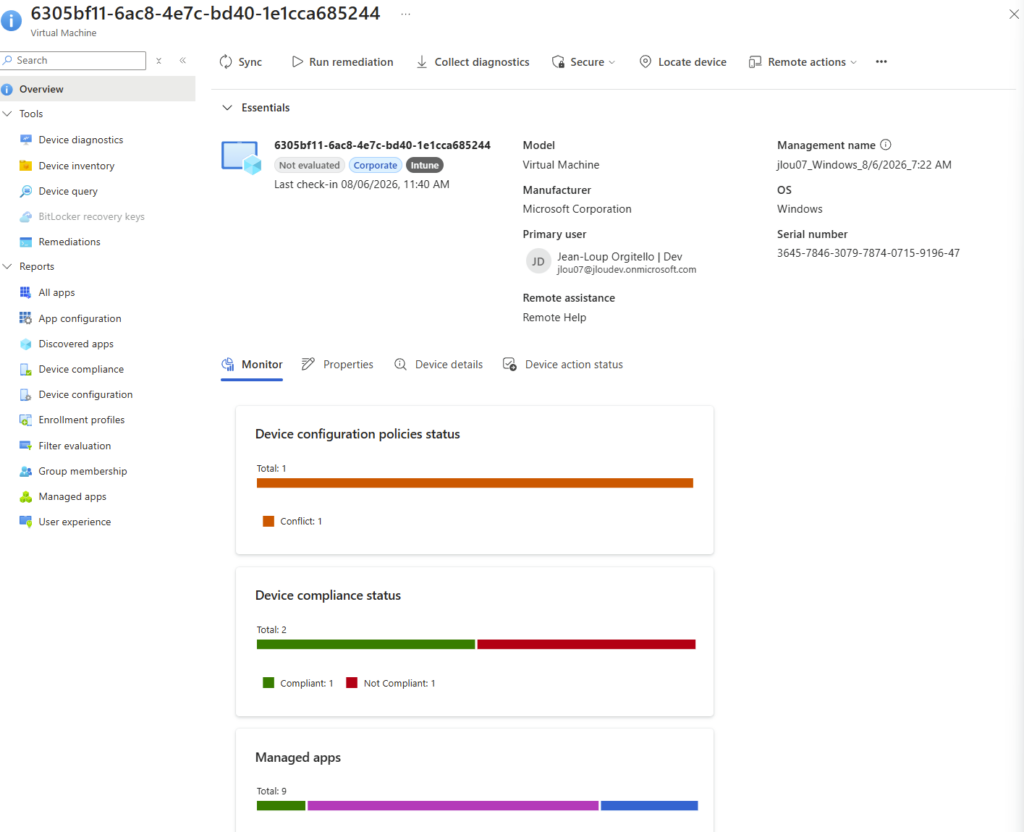Select the serial number value text
This screenshot has height=832, width=1024.
(x=868, y=253)
